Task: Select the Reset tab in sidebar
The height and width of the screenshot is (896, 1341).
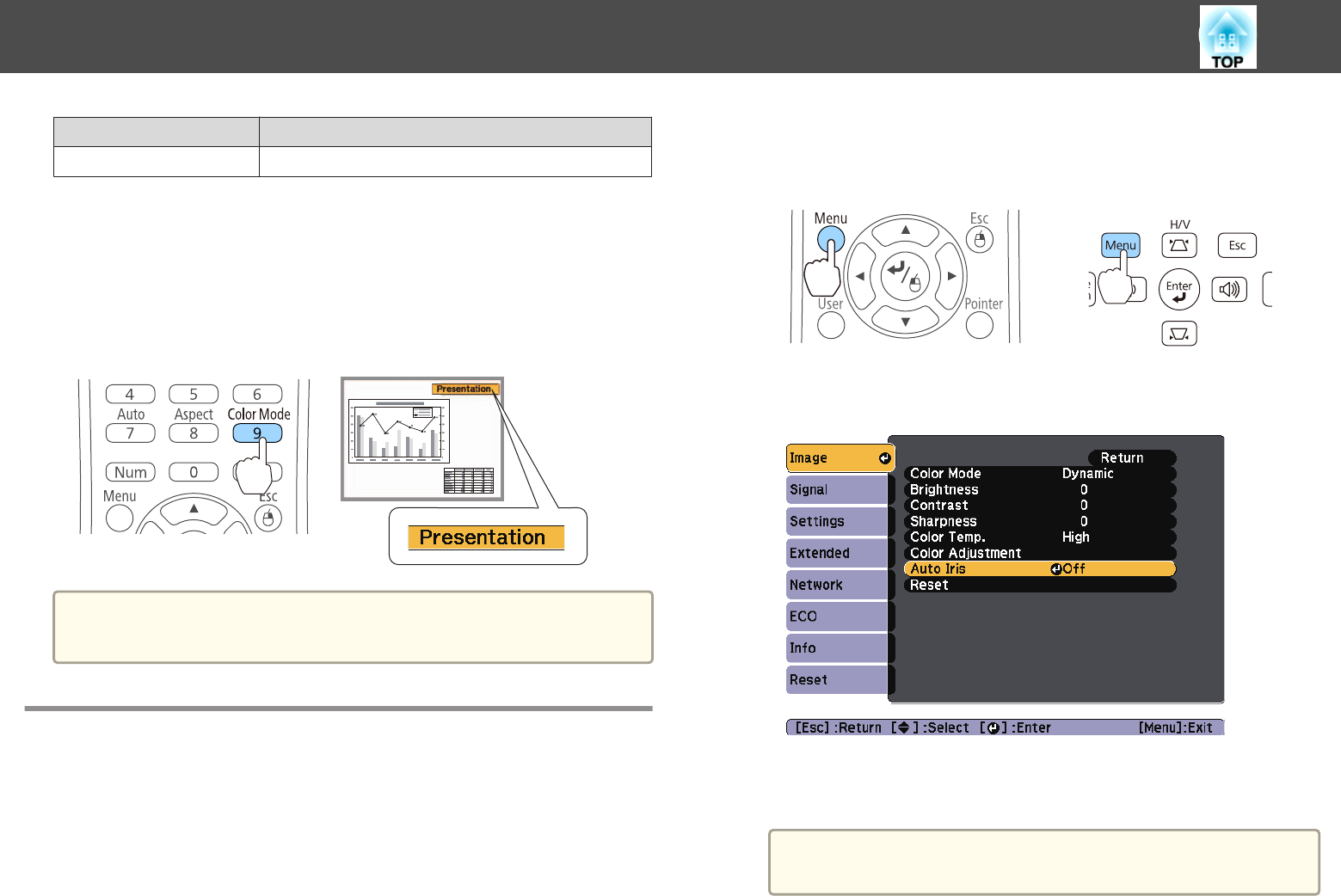Action: coord(836,679)
